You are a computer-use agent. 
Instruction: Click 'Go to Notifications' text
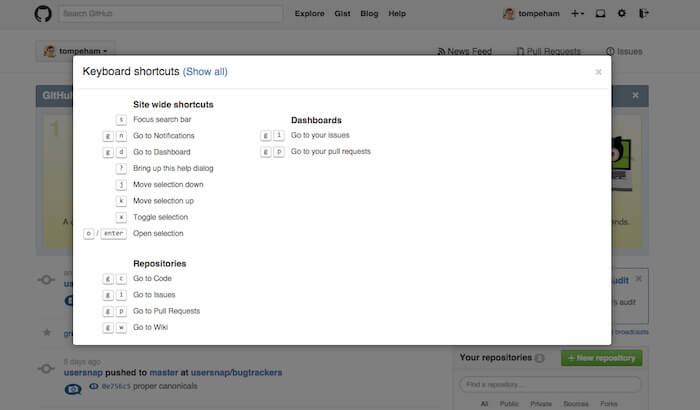pos(164,135)
